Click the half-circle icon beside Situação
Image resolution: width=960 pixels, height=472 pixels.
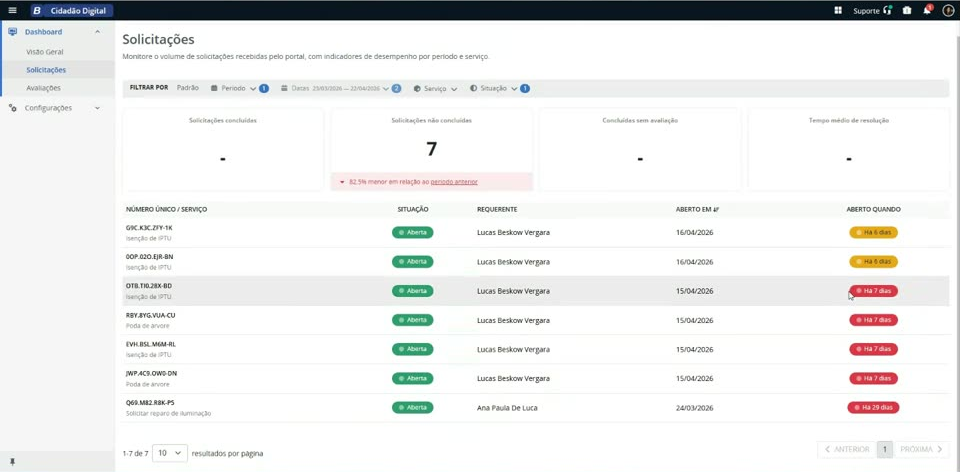pyautogui.click(x=473, y=88)
